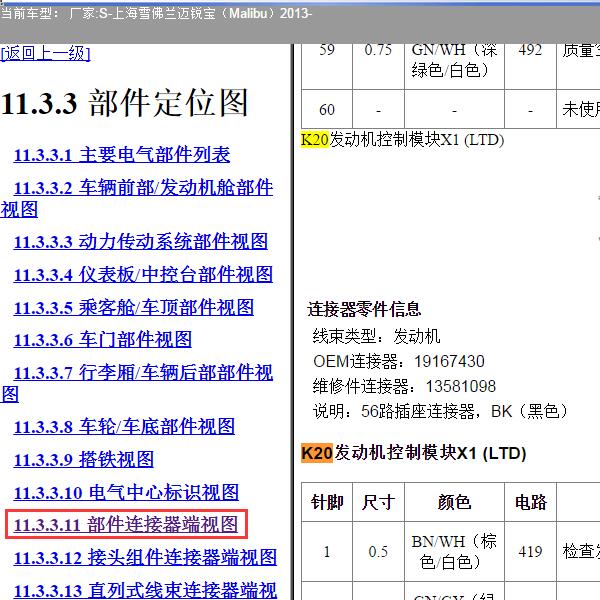Click the 电路 column header

click(530, 502)
